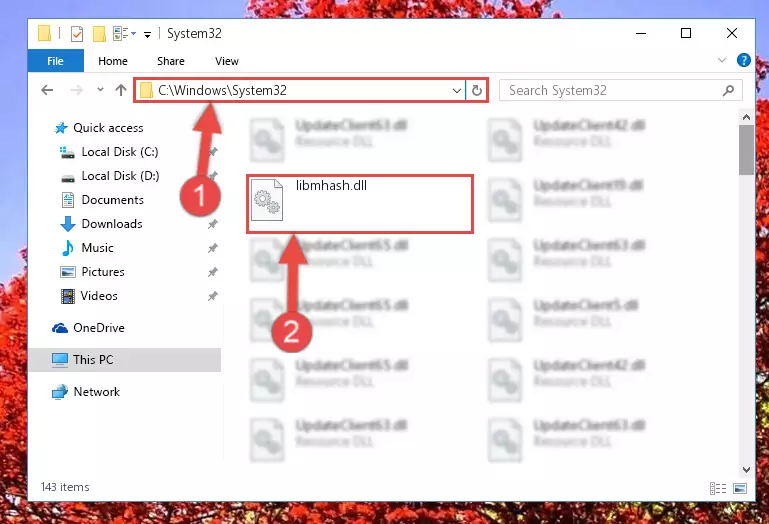Click the Quick access star icon
The height and width of the screenshot is (524, 769).
(x=61, y=128)
